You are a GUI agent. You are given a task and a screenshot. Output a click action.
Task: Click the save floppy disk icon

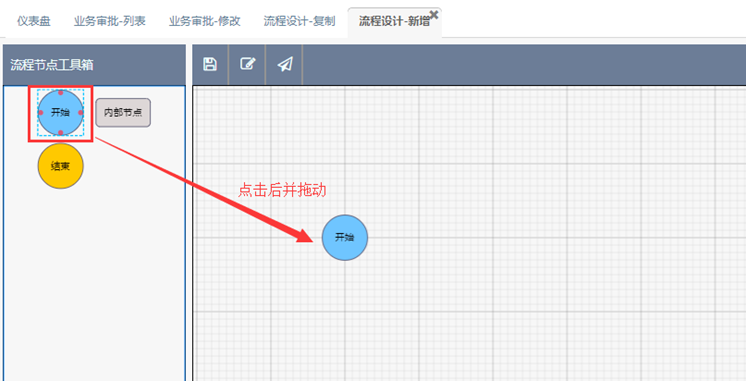(x=210, y=64)
